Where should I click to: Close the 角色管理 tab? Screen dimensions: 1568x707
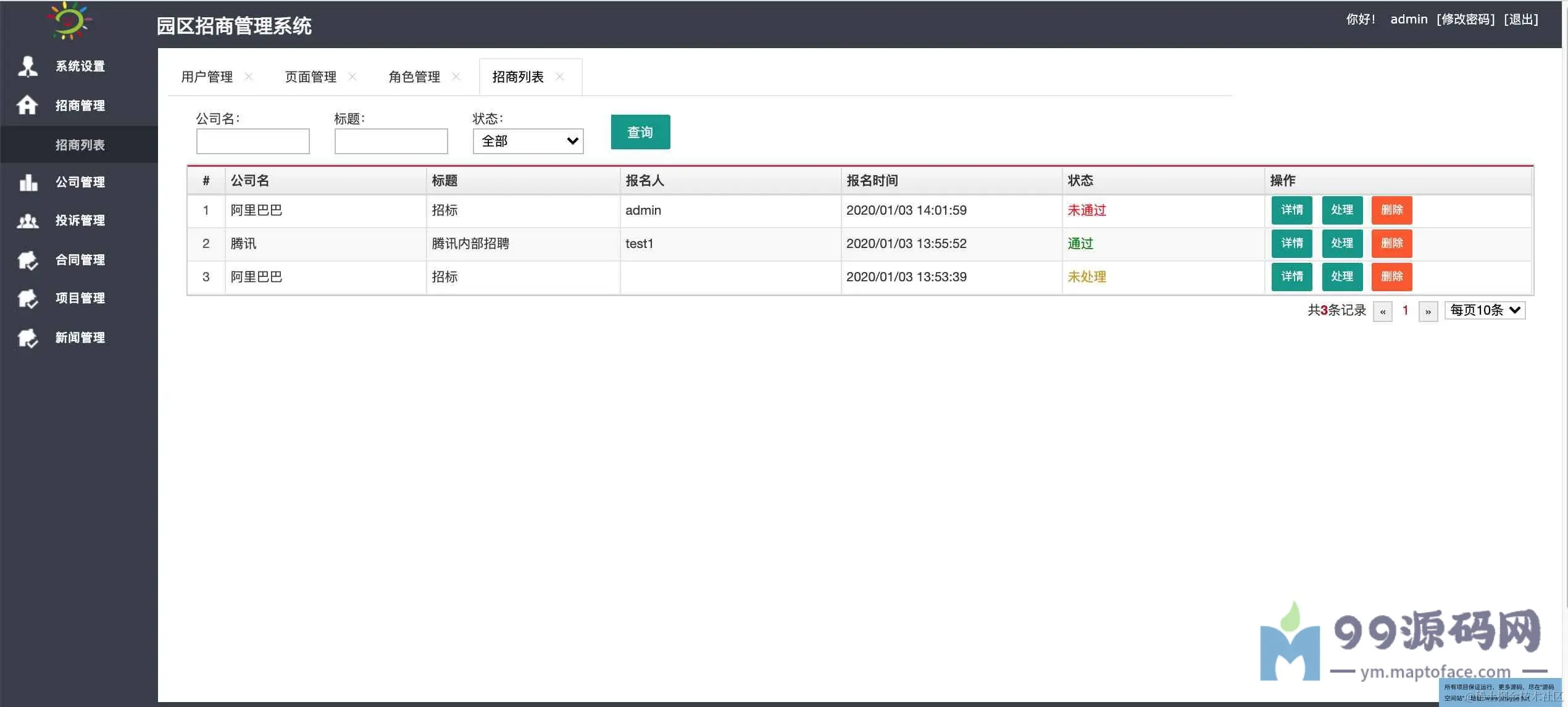pyautogui.click(x=456, y=76)
